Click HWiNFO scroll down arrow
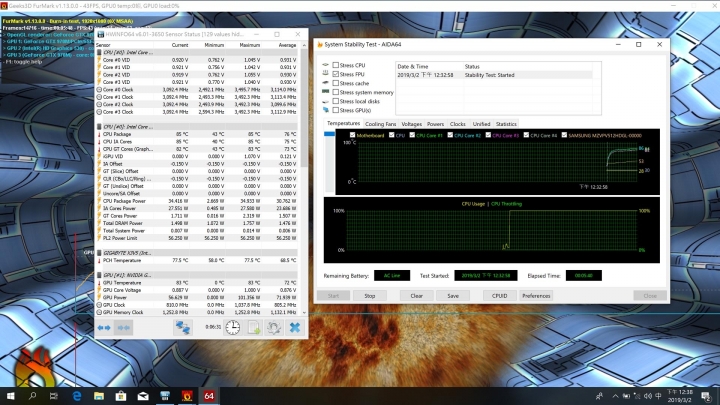The width and height of the screenshot is (720, 405). point(304,313)
